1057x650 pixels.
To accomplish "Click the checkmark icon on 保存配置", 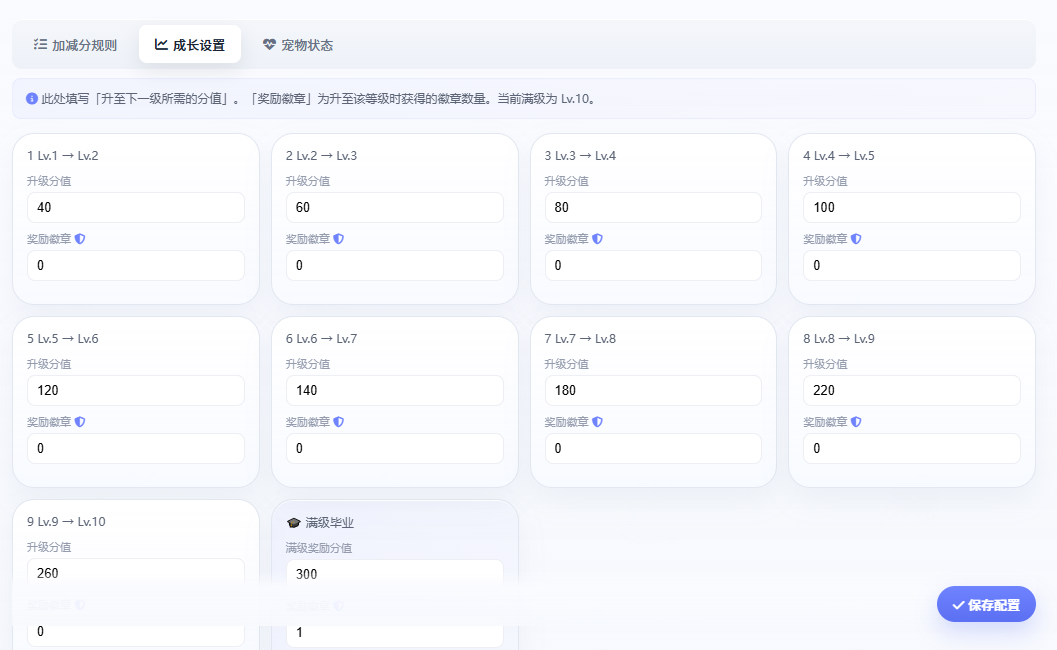I will coord(958,605).
